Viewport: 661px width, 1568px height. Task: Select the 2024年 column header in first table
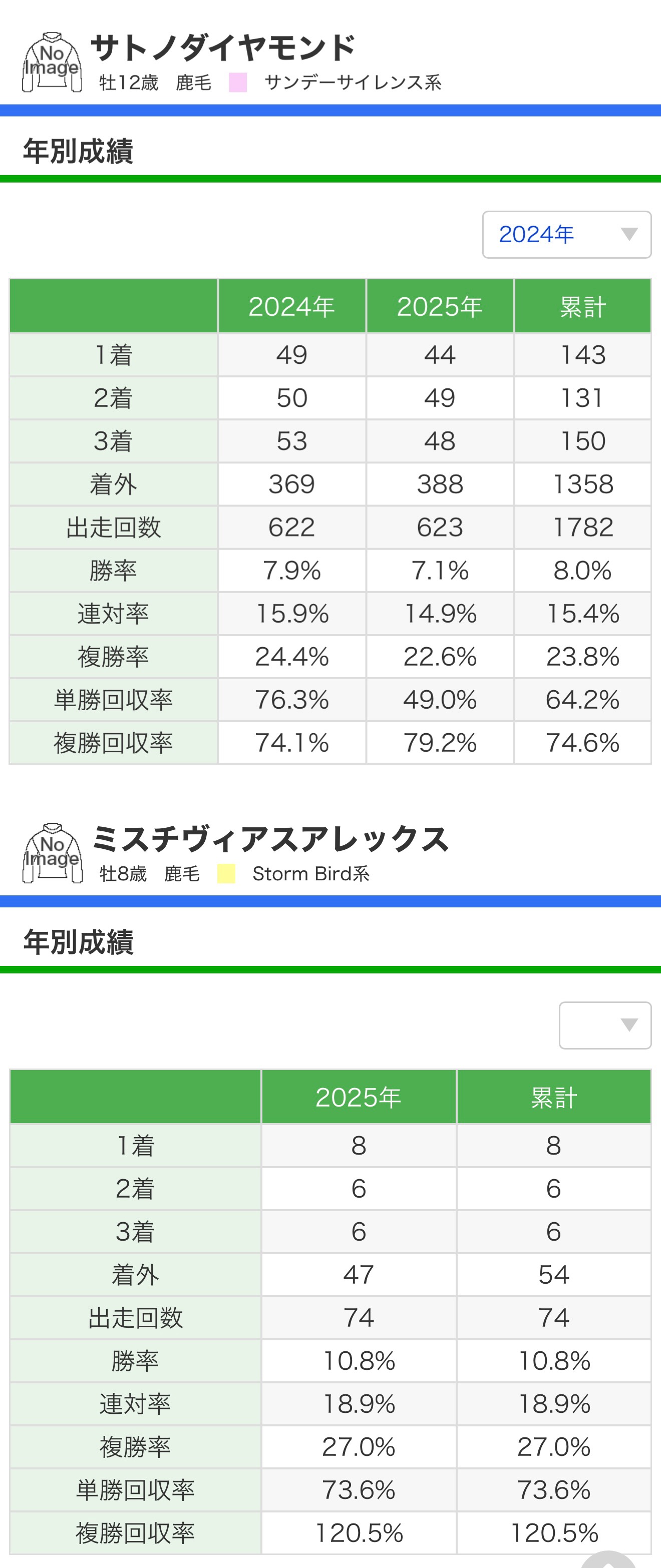click(291, 306)
